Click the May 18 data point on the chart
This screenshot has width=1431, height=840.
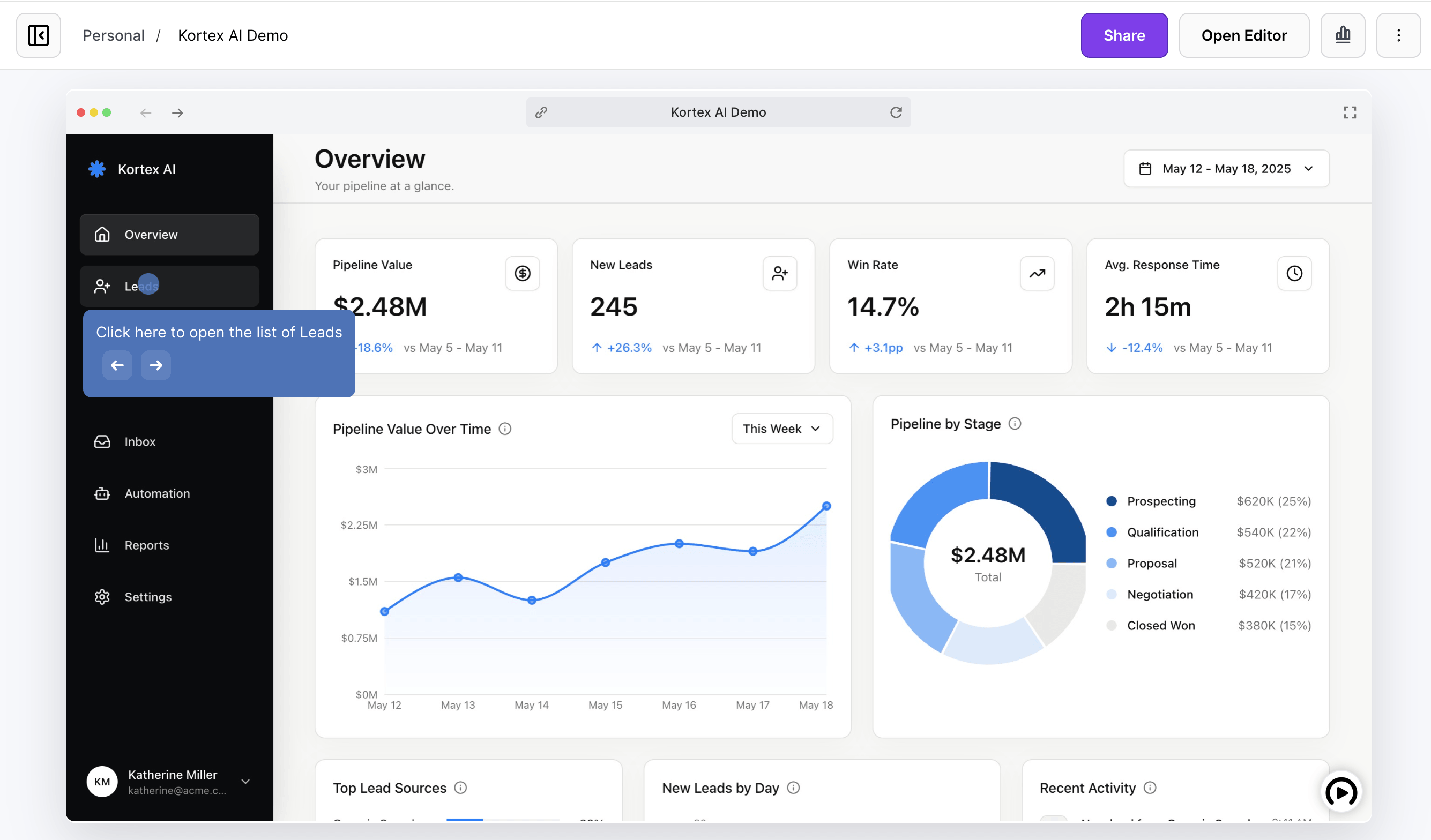pos(826,506)
